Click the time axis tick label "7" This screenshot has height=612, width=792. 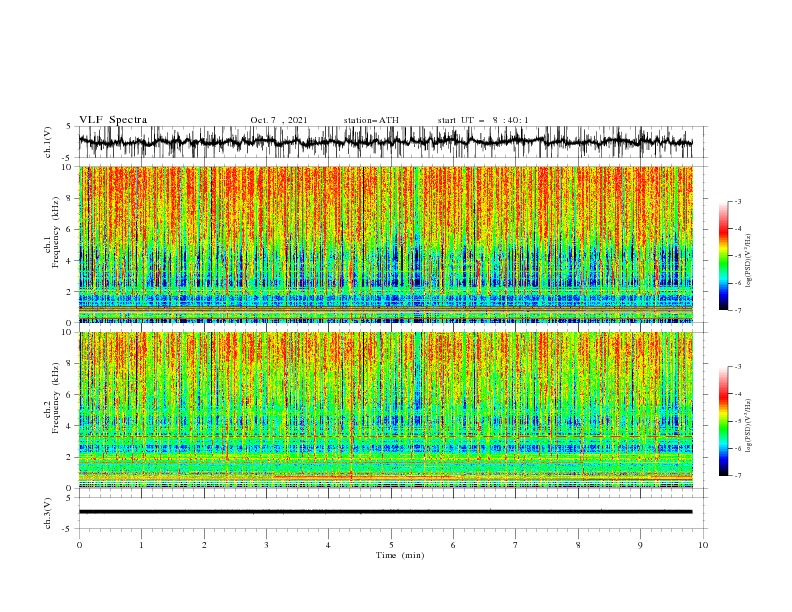pos(516,545)
